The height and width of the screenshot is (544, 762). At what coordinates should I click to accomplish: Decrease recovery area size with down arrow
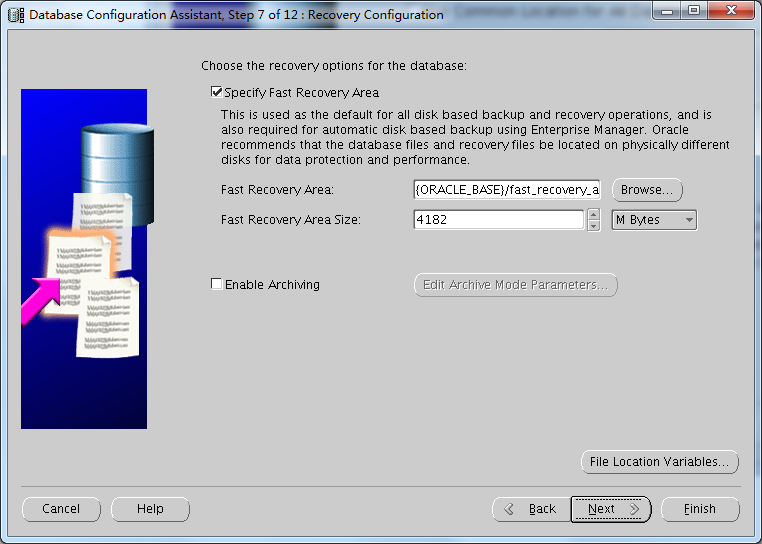(x=593, y=226)
